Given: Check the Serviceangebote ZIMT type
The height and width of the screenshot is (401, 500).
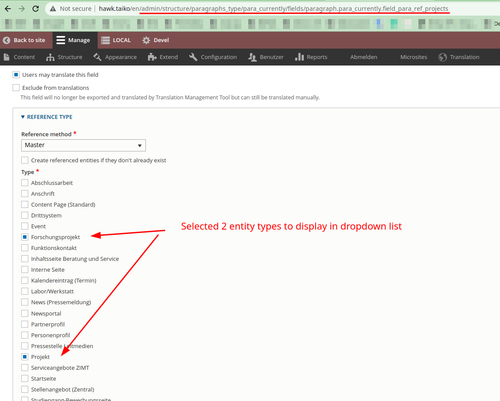Looking at the screenshot, I should click(25, 368).
